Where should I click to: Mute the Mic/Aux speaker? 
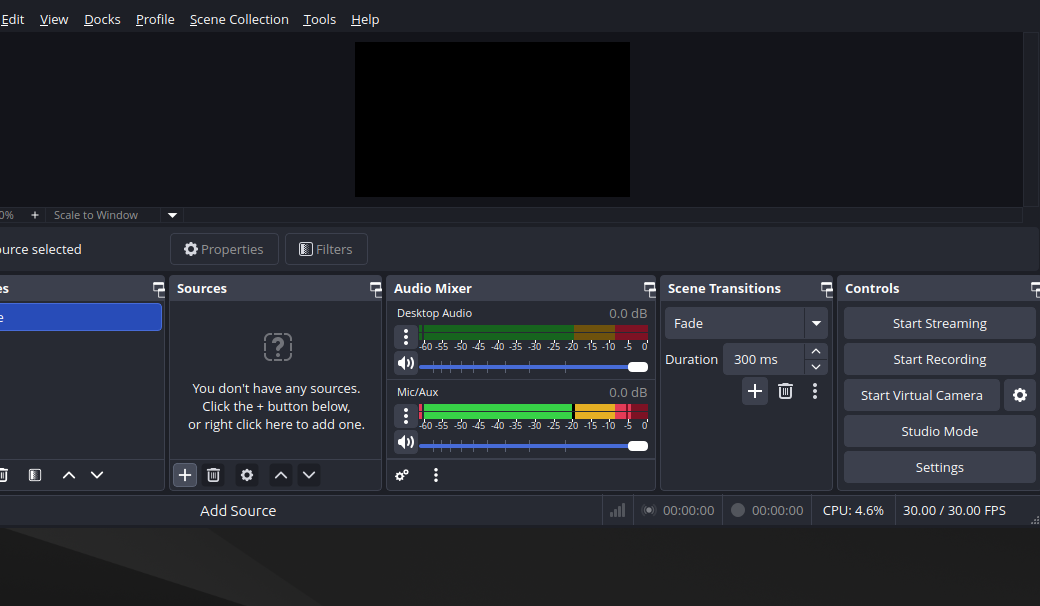(405, 442)
